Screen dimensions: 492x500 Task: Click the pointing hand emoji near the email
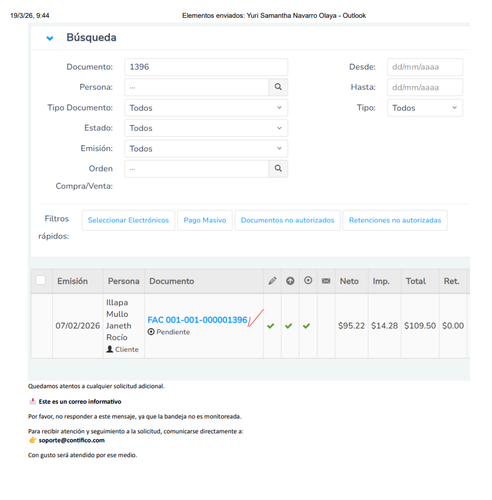33,440
